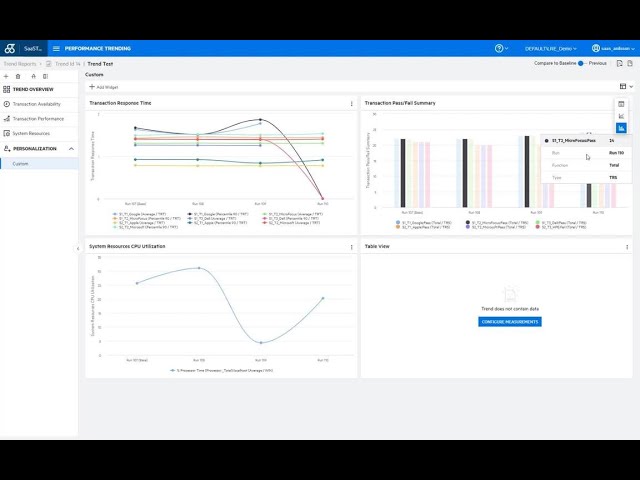Click the System Resources icon
The width and height of the screenshot is (640, 480).
[7, 133]
